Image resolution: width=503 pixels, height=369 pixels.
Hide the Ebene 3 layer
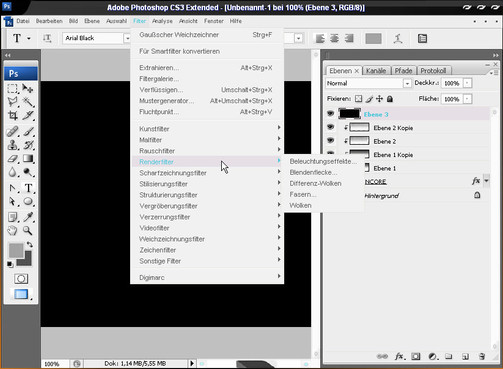(330, 114)
